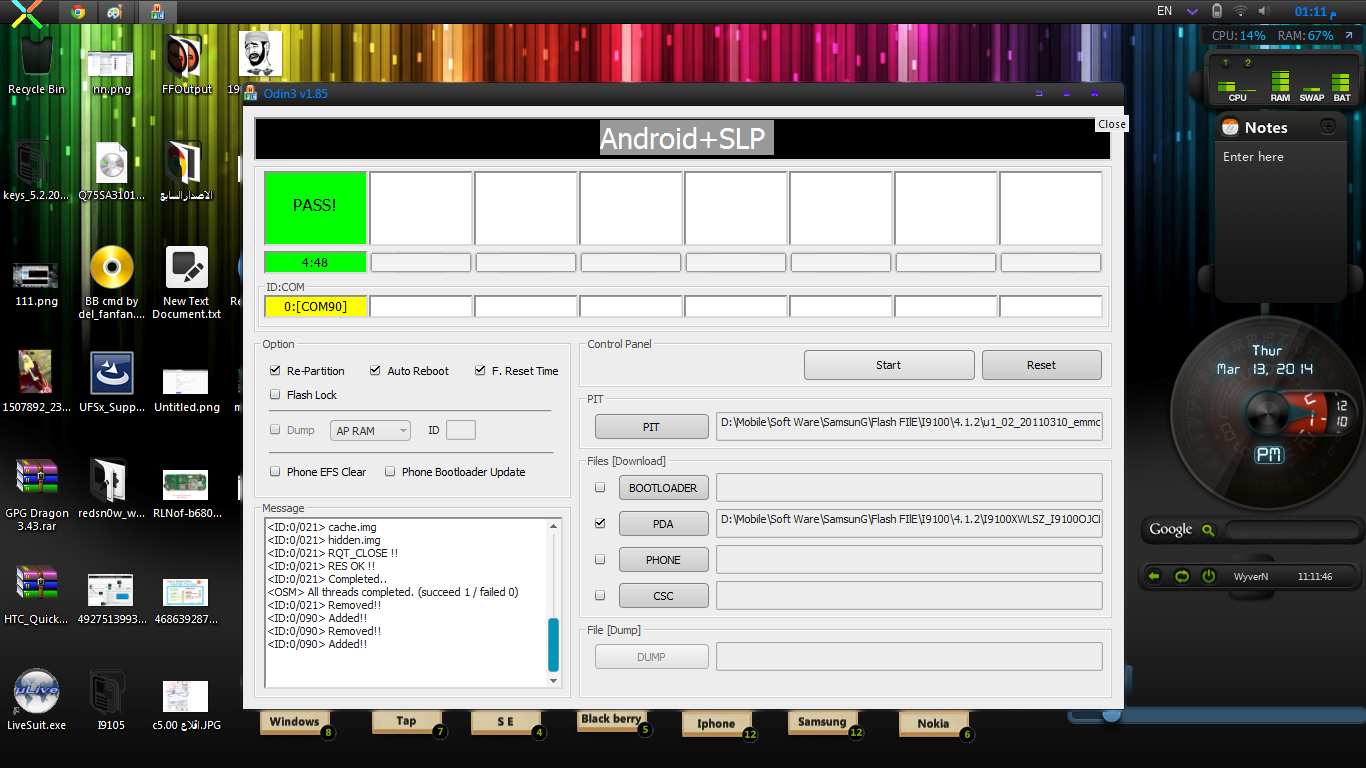Toggle the F. Reset Time checkbox

480,371
